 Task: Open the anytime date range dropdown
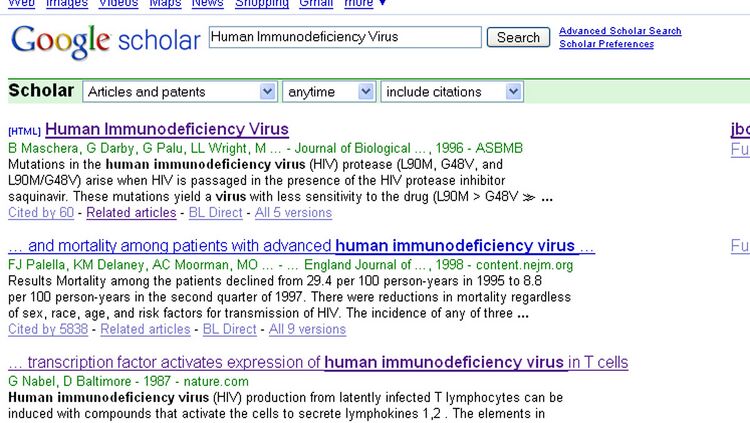pos(329,92)
